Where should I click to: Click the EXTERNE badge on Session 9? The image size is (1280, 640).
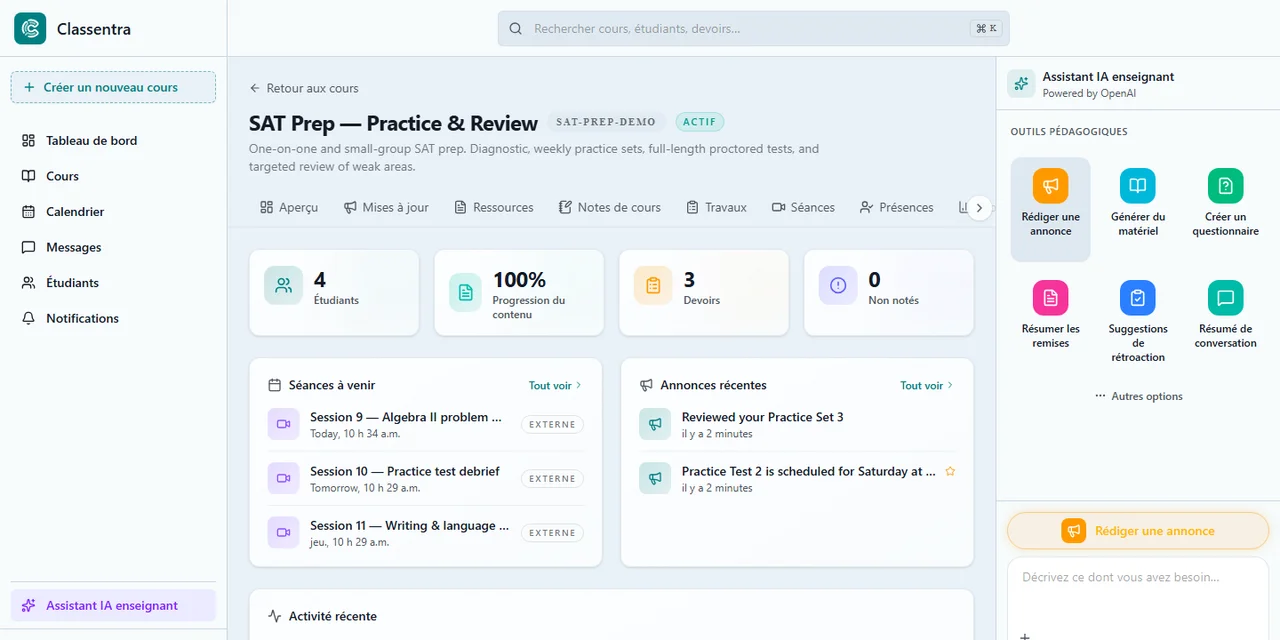(552, 424)
